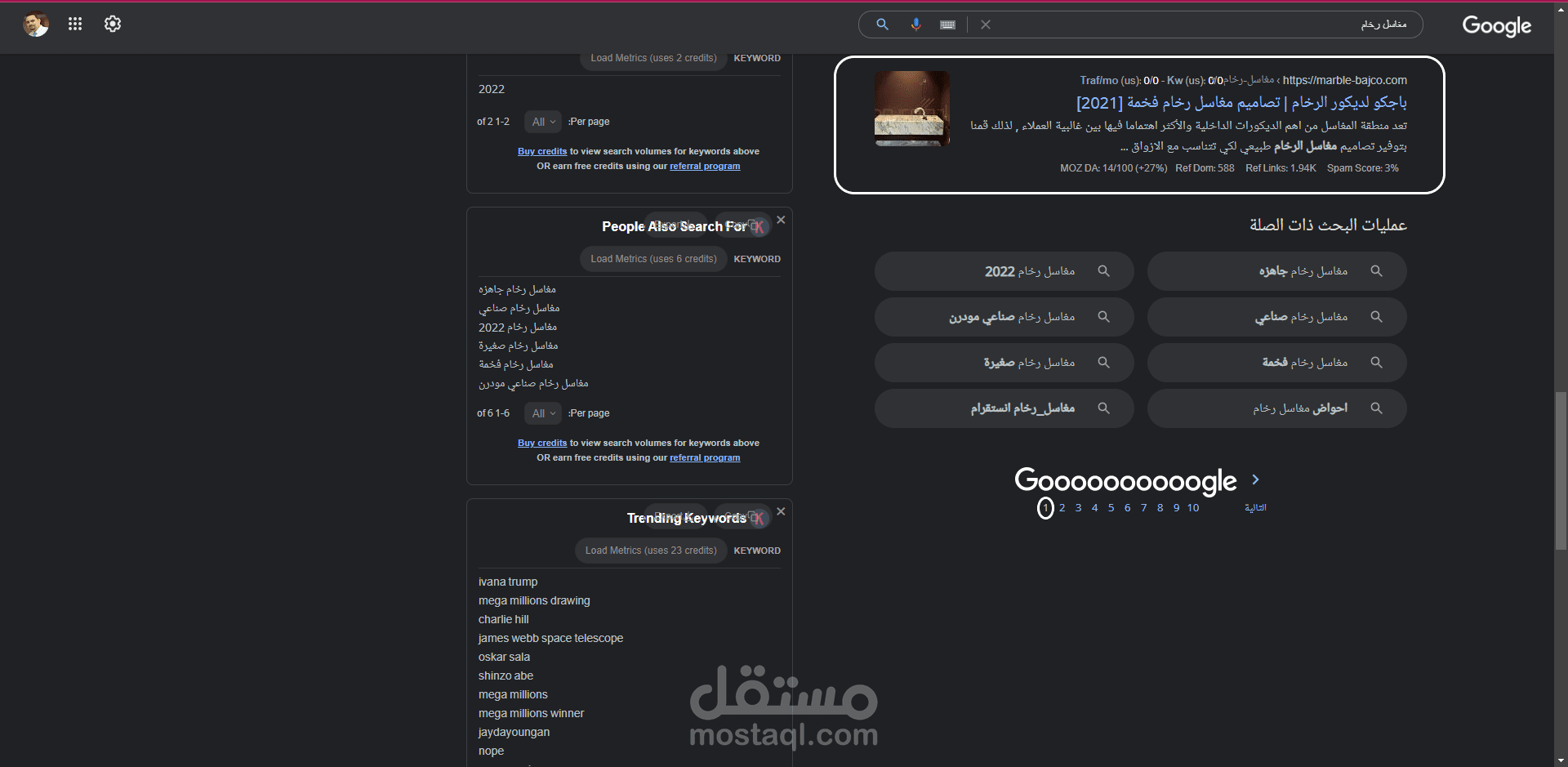Click mega millions drawing keyword
This screenshot has width=1568, height=767.
(x=534, y=600)
